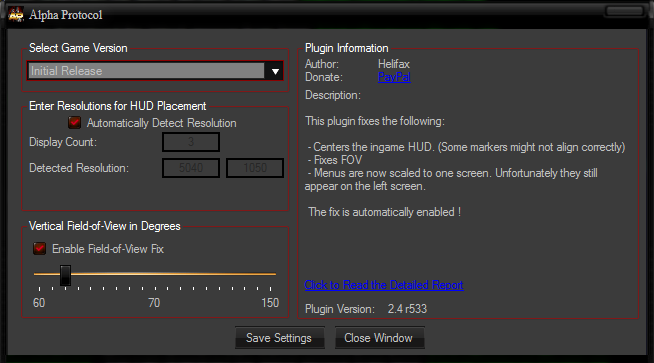Click 'The fix is automatically enabled !' text
The image size is (654, 363).
coord(385,212)
